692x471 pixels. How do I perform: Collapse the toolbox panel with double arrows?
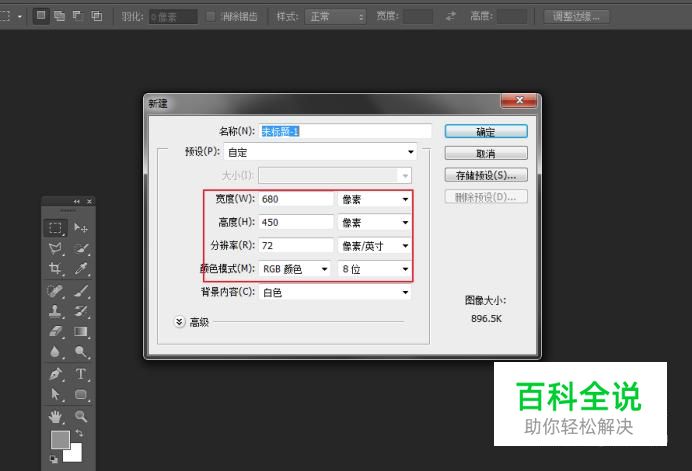(77, 201)
